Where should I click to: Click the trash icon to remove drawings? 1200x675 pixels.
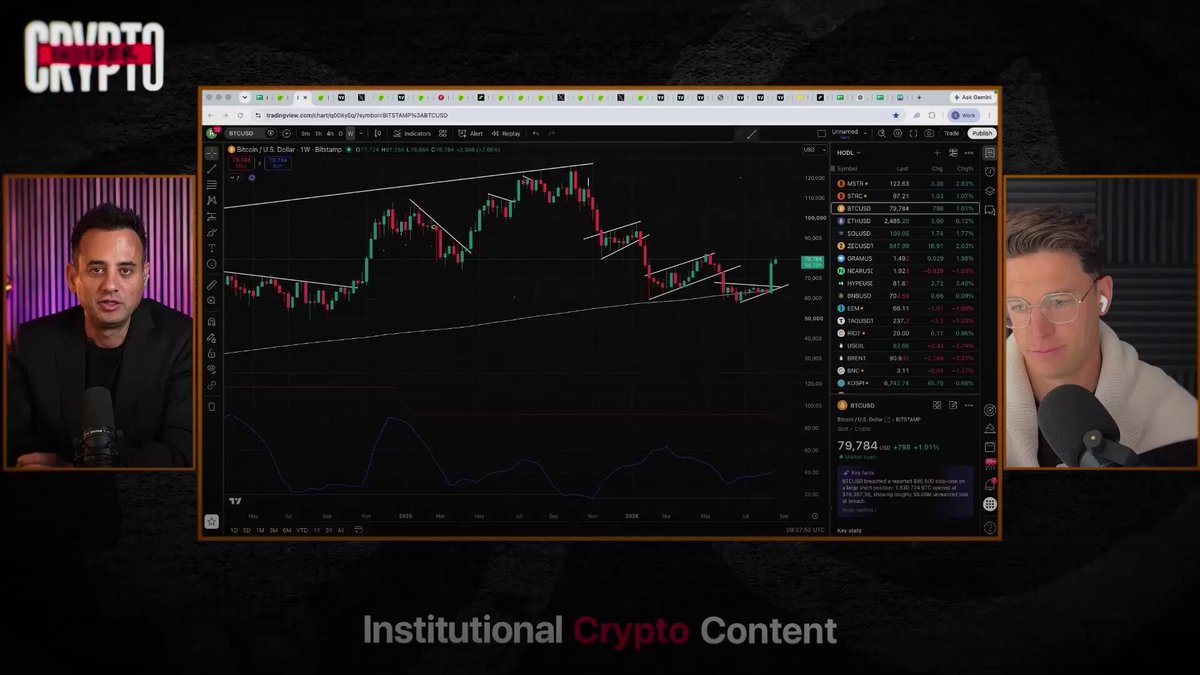pyautogui.click(x=211, y=406)
